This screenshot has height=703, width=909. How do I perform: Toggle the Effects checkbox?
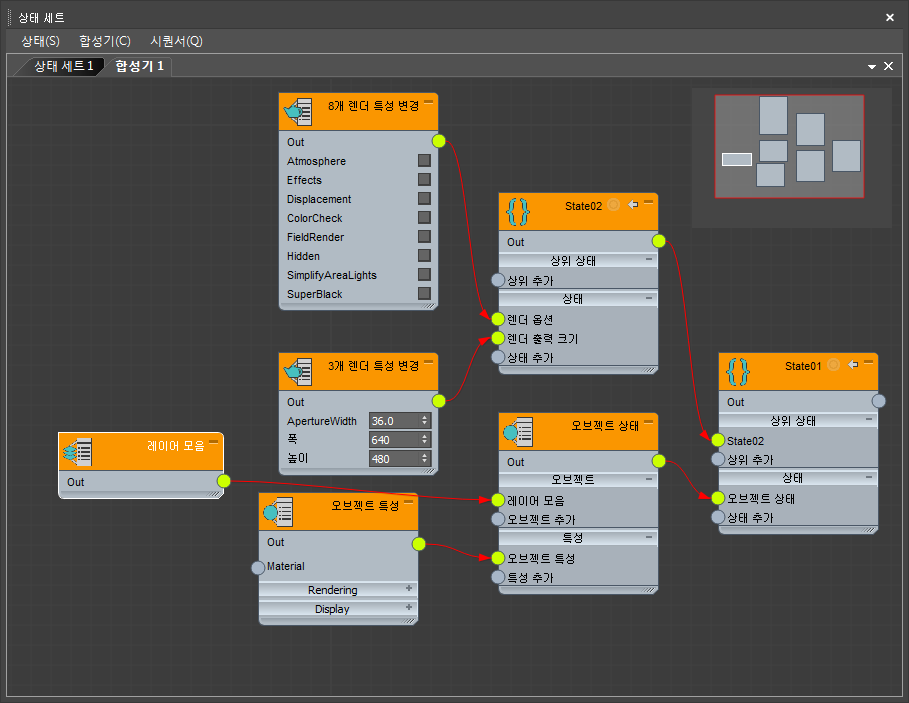(x=424, y=180)
